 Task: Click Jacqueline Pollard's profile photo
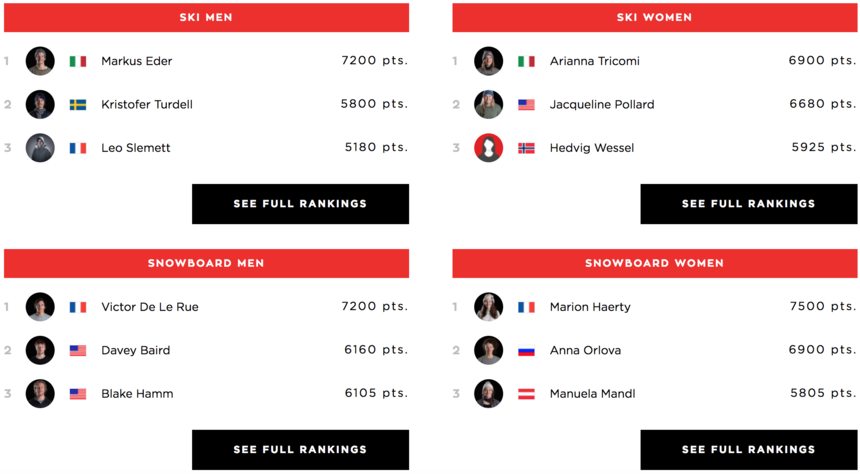(489, 104)
